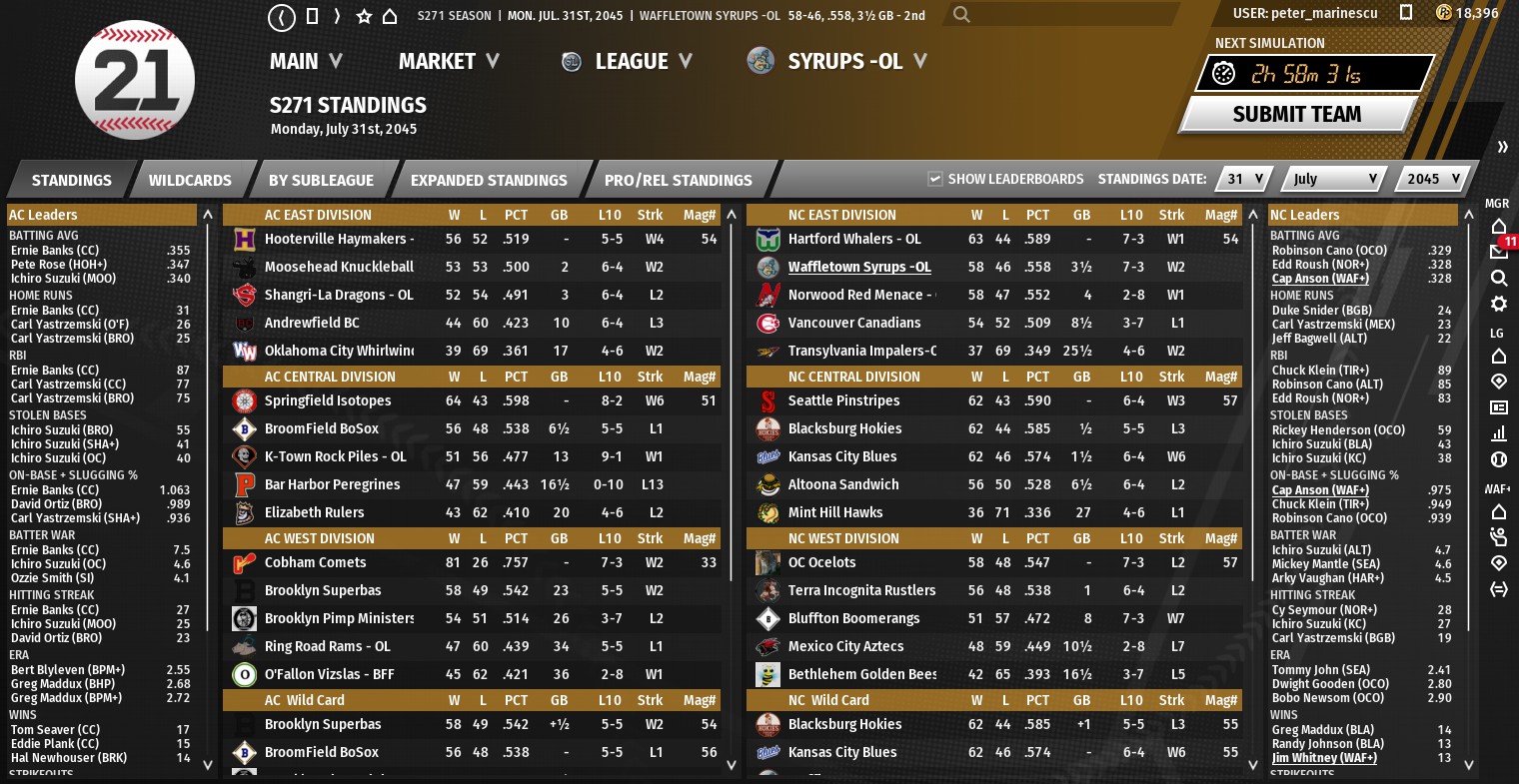Click the AC Leaders panel scroll-up arrow
The height and width of the screenshot is (784, 1519).
click(208, 215)
